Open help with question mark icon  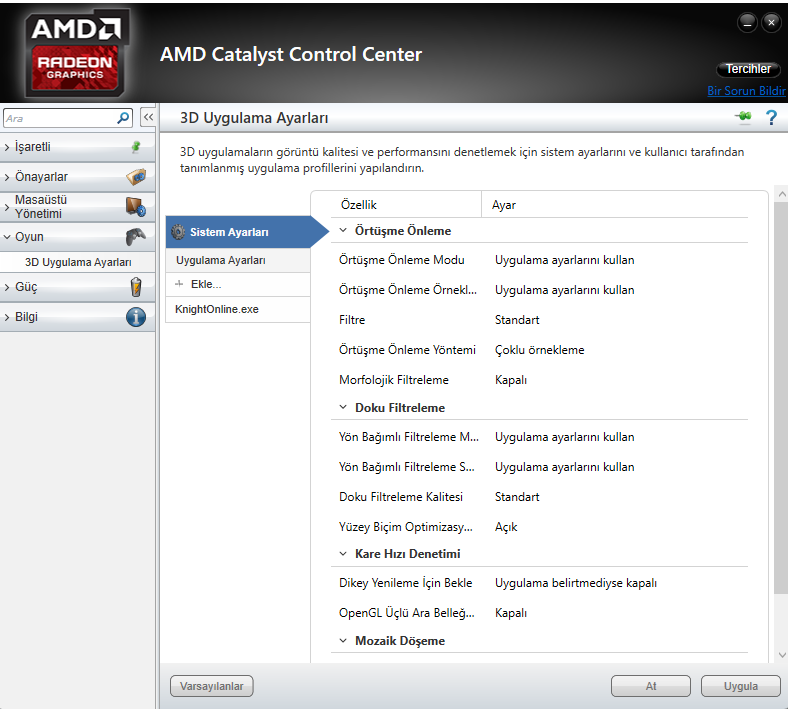pyautogui.click(x=771, y=118)
